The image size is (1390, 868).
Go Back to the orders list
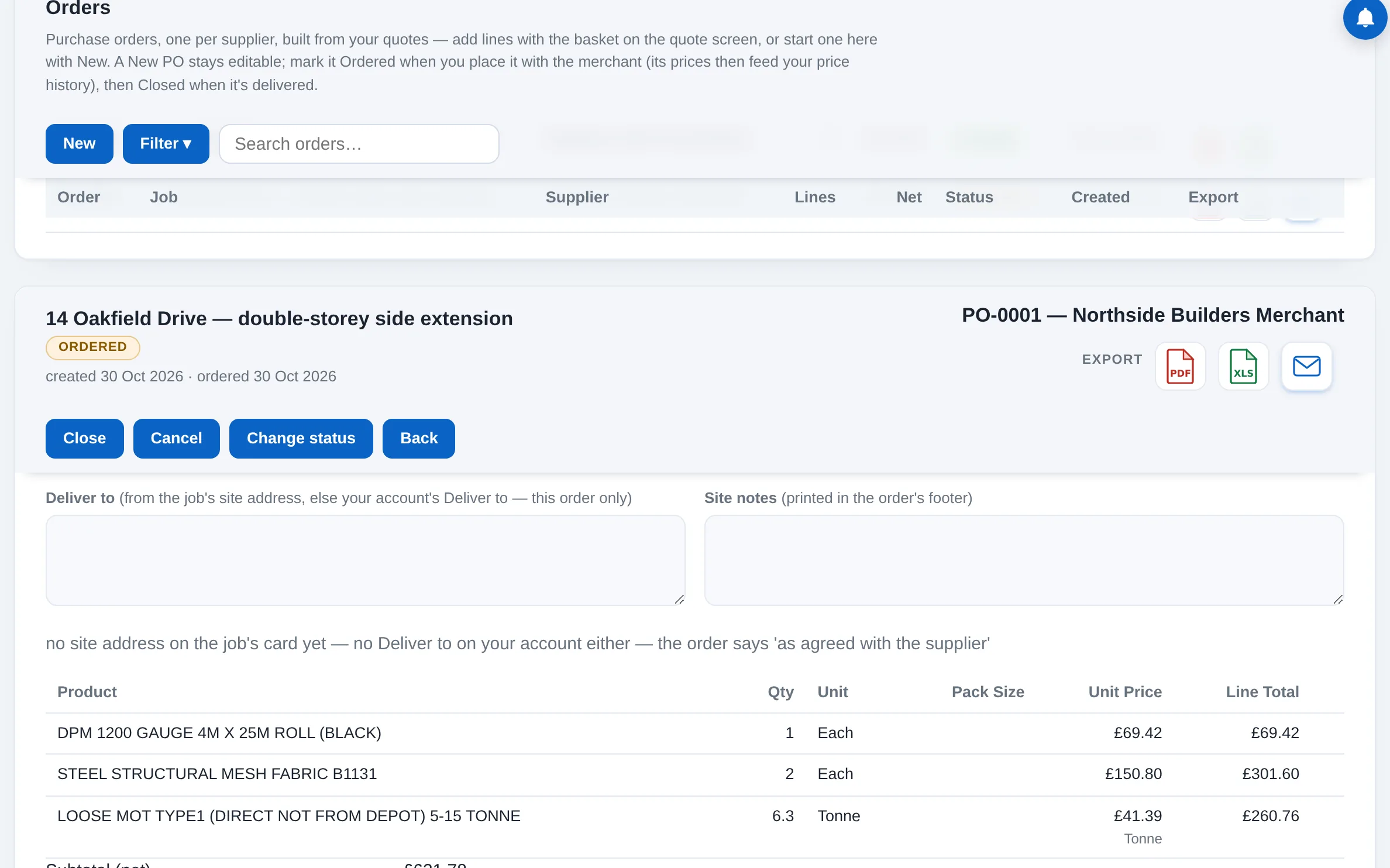pos(418,439)
